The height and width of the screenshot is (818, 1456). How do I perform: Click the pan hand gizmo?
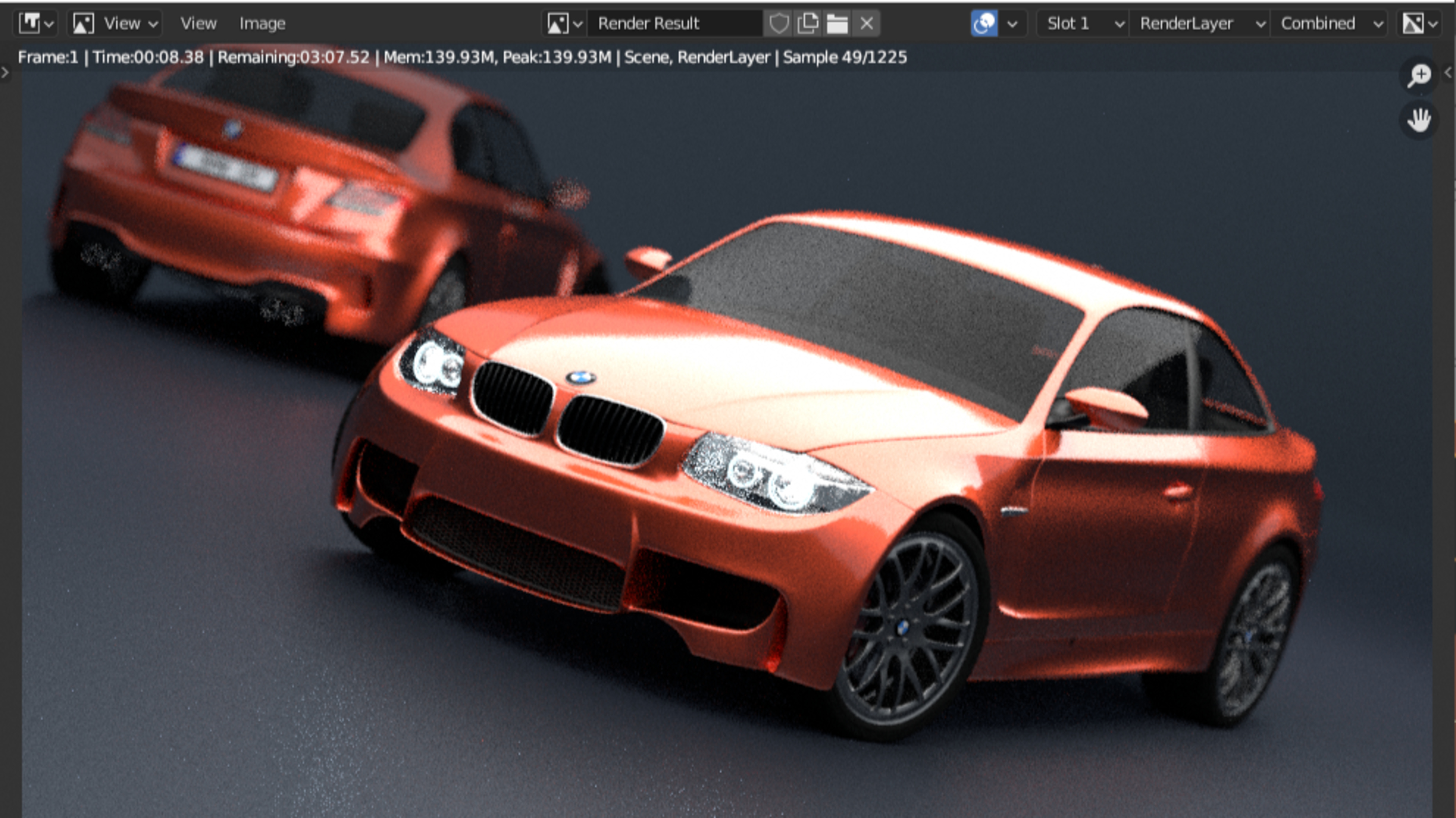tap(1419, 120)
